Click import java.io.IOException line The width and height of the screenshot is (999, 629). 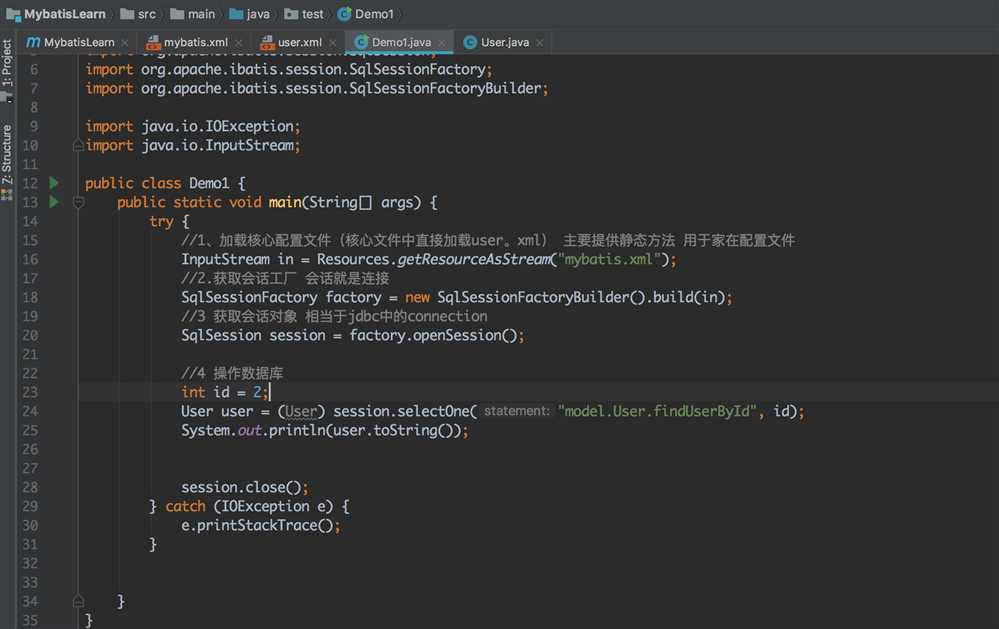[192, 126]
